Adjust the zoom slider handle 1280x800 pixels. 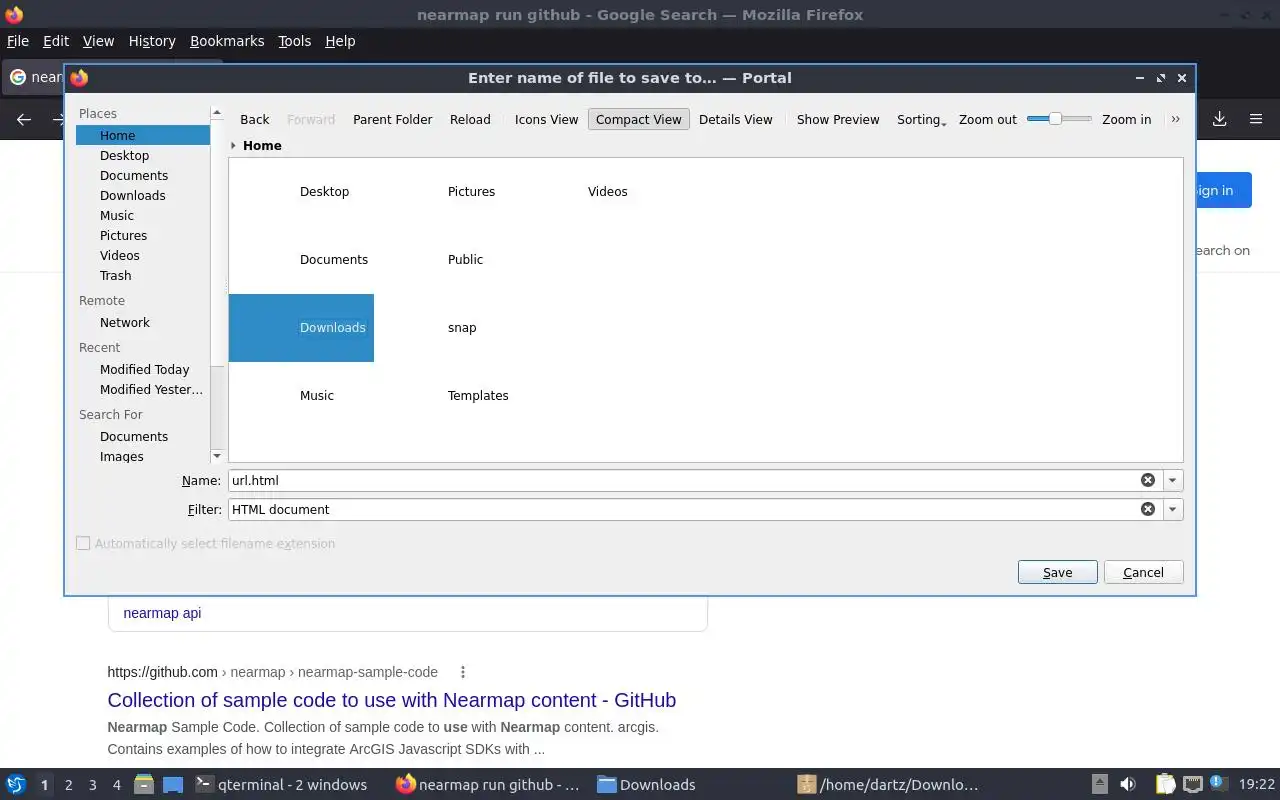pyautogui.click(x=1055, y=119)
